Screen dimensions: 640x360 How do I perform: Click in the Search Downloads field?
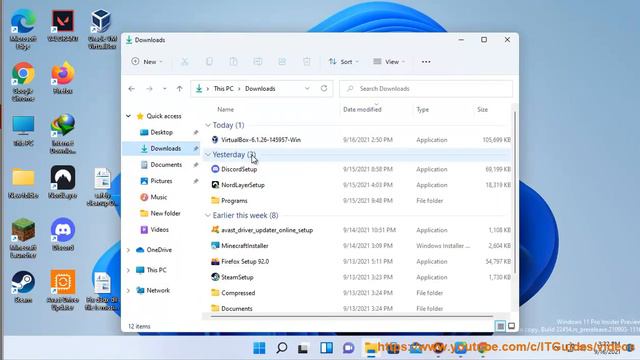[426, 89]
